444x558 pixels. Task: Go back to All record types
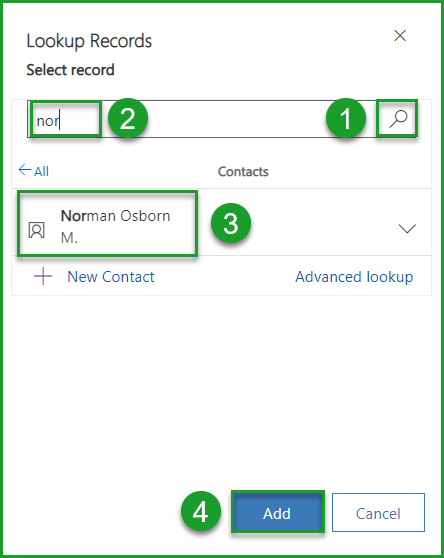tap(33, 171)
